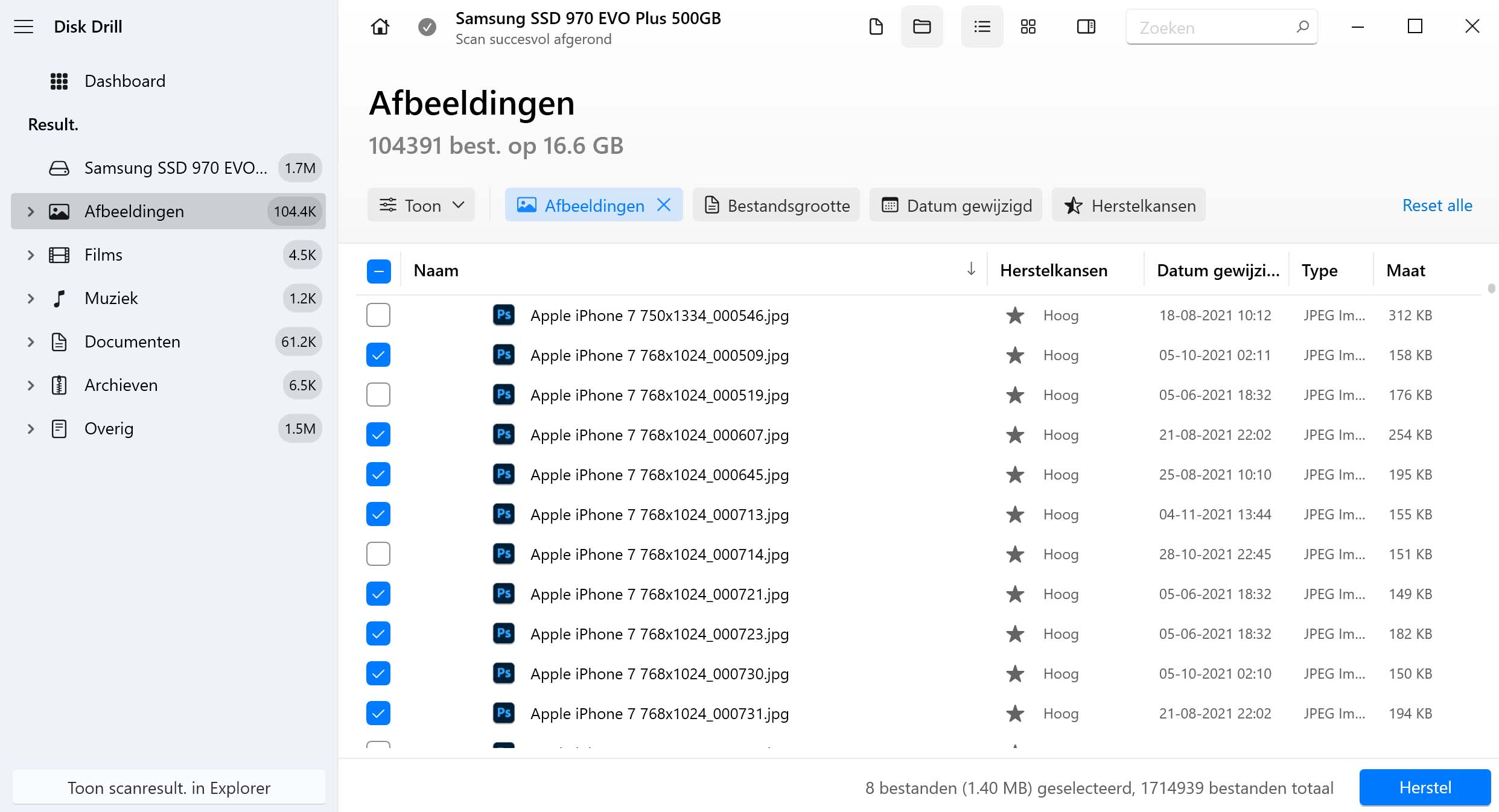Screen dimensions: 1499x812
Task: Click the file list vertical scrollbar
Action: 1491,288
